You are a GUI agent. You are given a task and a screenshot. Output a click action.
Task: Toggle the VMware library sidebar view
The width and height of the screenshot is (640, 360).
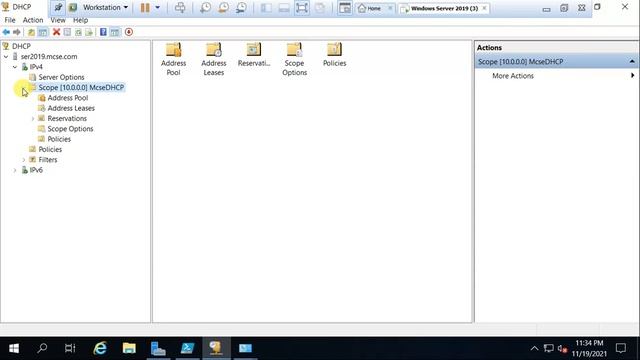coord(266,8)
